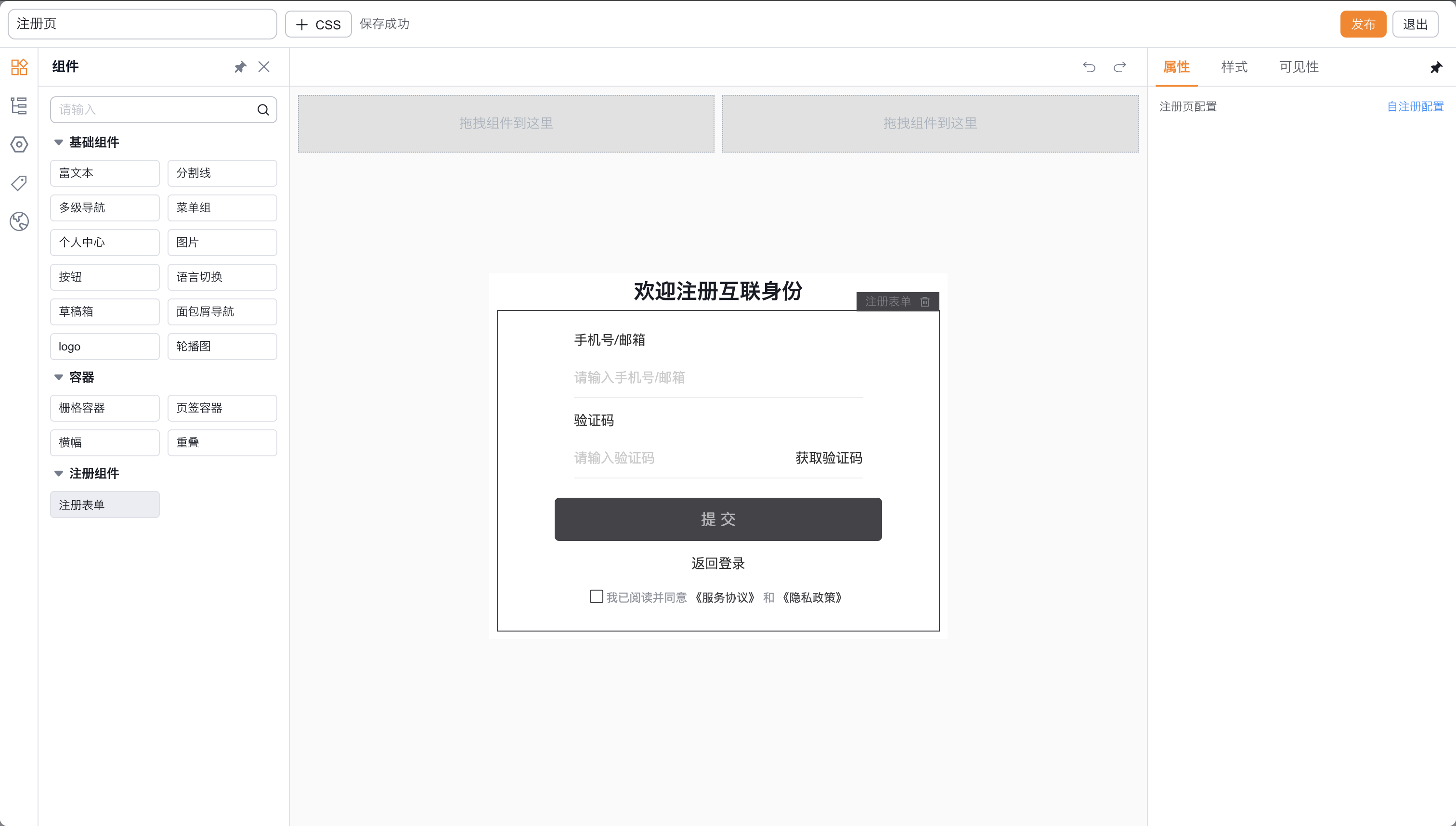
Task: Click the tag icon in left sidebar
Action: click(19, 183)
